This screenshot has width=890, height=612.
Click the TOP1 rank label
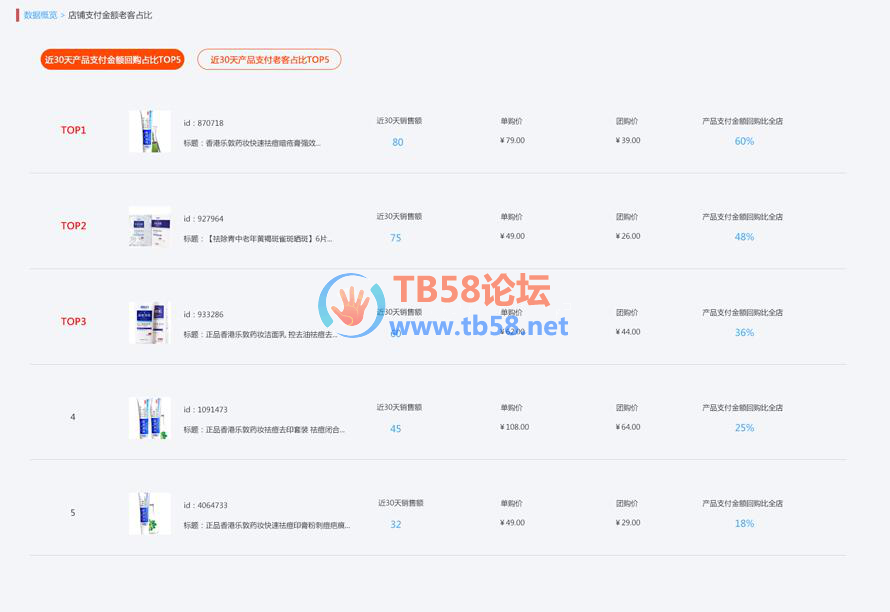tap(73, 130)
